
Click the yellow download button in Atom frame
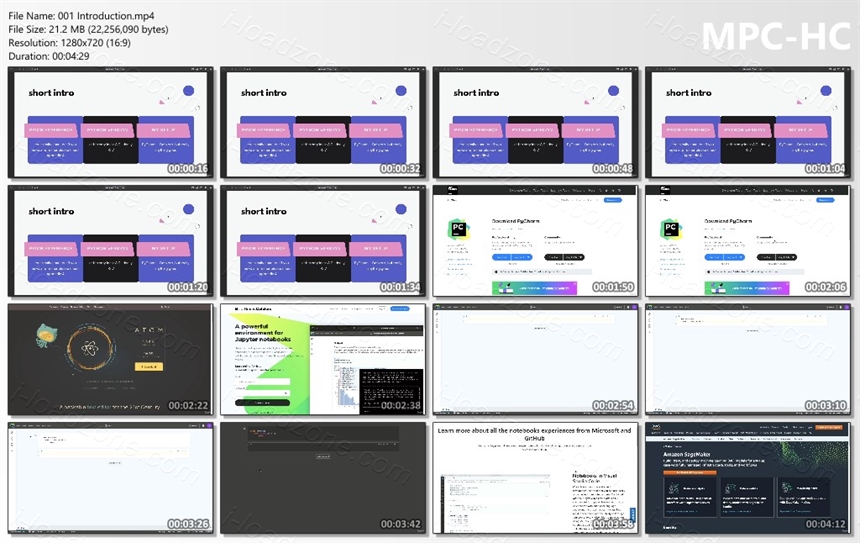(149, 366)
